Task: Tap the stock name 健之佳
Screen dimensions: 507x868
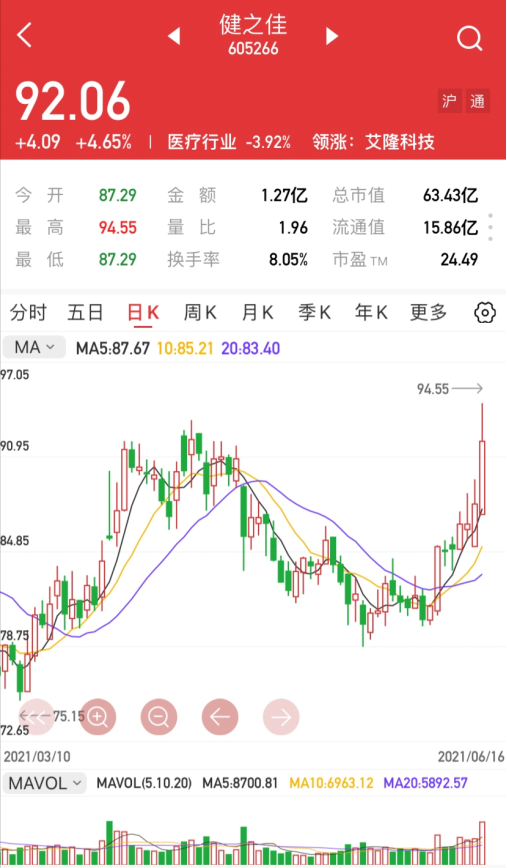Action: click(253, 24)
